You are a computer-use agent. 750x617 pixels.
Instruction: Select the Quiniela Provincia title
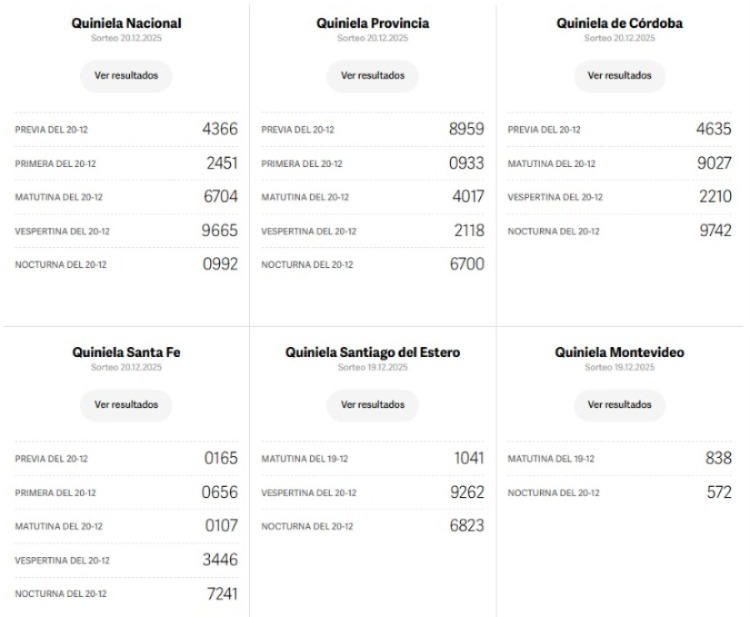pos(373,23)
